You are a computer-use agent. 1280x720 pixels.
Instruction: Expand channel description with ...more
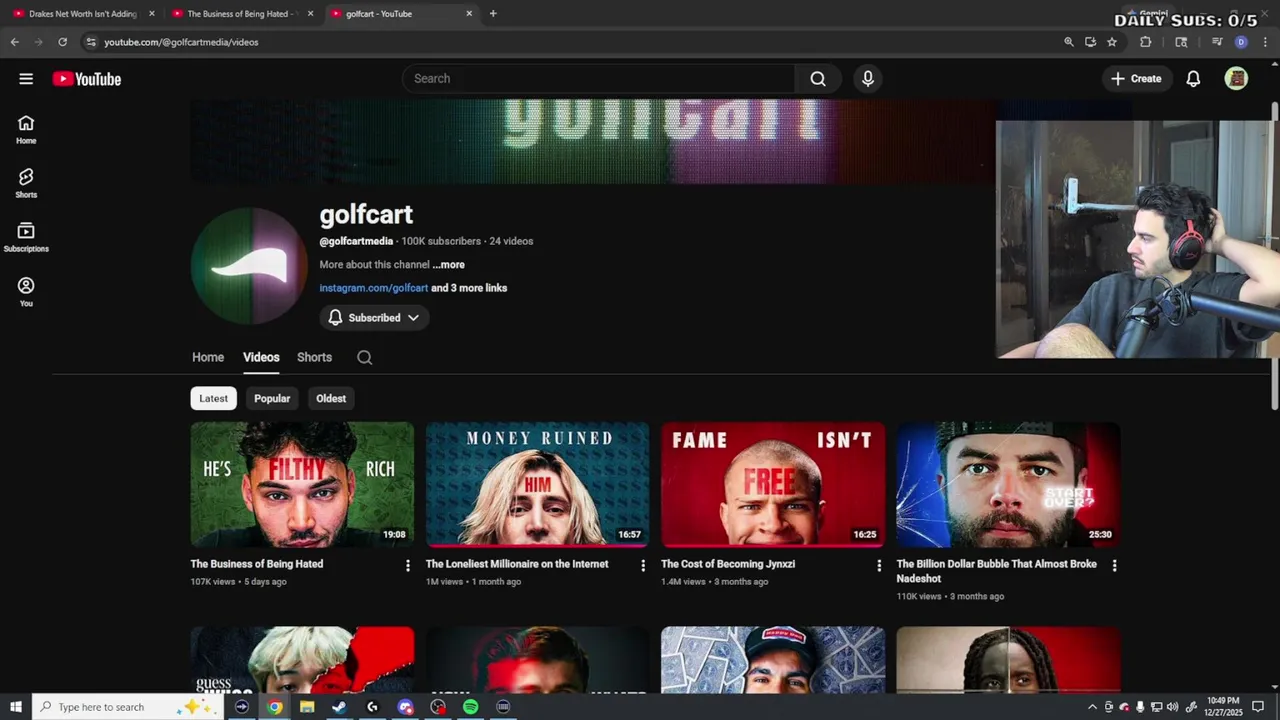(449, 265)
